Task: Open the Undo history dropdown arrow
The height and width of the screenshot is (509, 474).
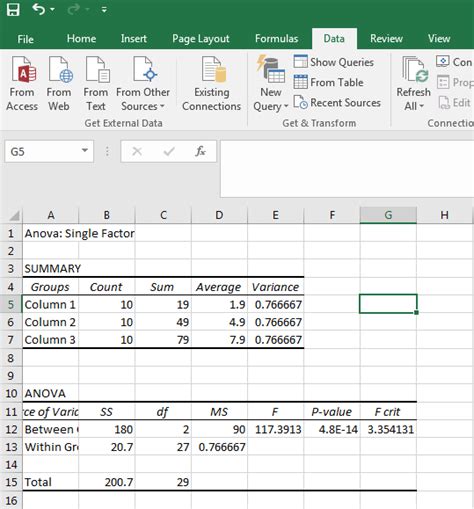Action: pyautogui.click(x=52, y=10)
